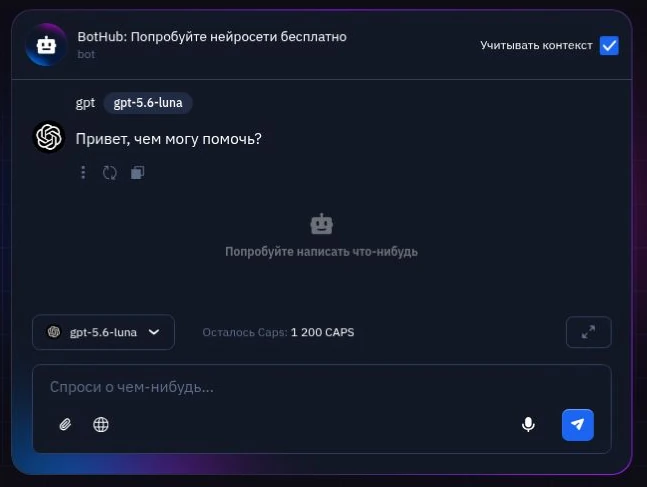
Task: Send the message with the blue arrow button
Action: (x=578, y=425)
